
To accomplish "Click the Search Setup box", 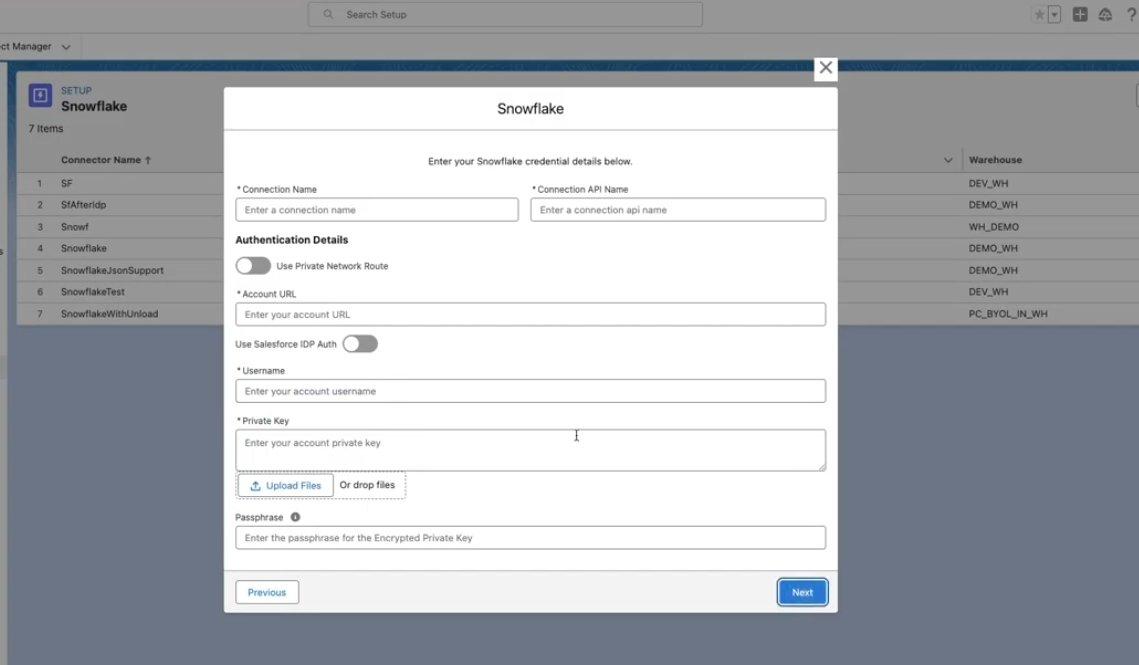I will 505,15.
